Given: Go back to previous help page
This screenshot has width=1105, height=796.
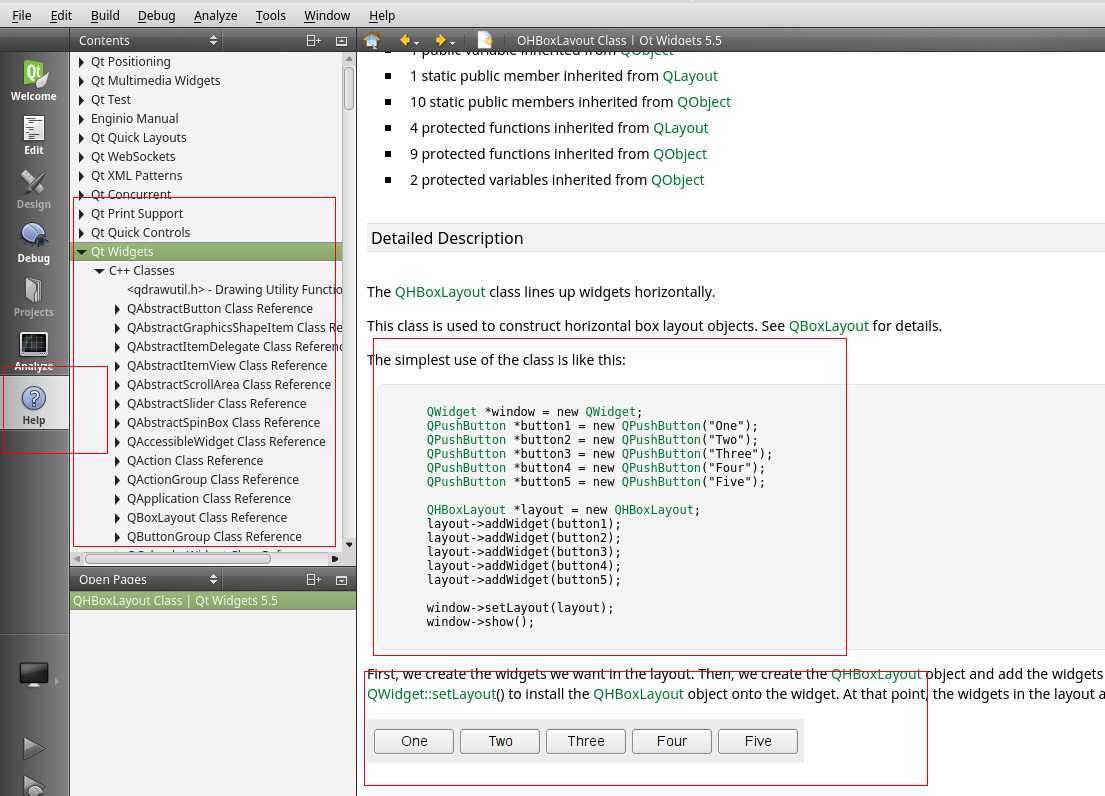Looking at the screenshot, I should pyautogui.click(x=405, y=41).
